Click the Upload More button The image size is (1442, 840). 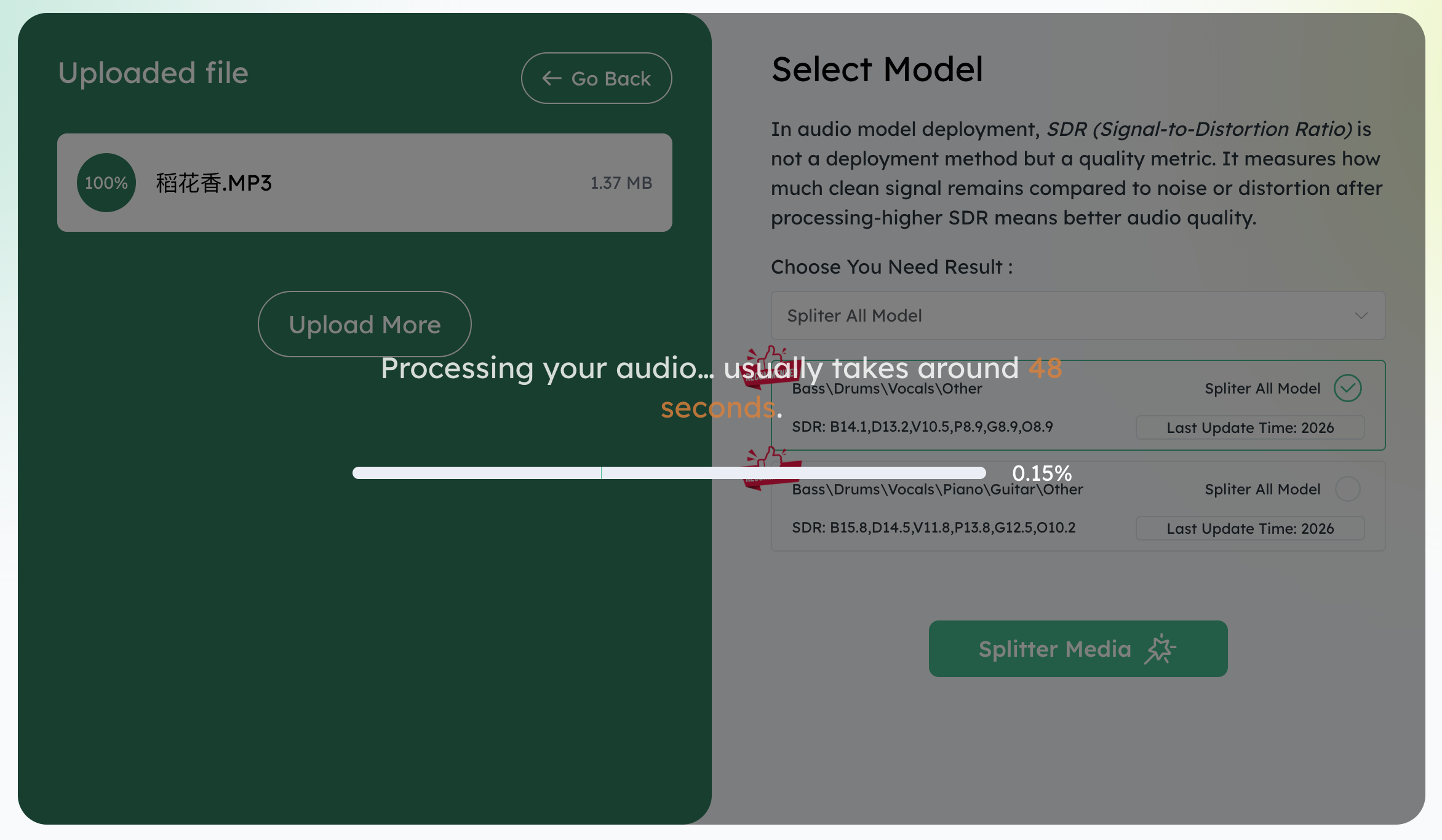(x=364, y=324)
